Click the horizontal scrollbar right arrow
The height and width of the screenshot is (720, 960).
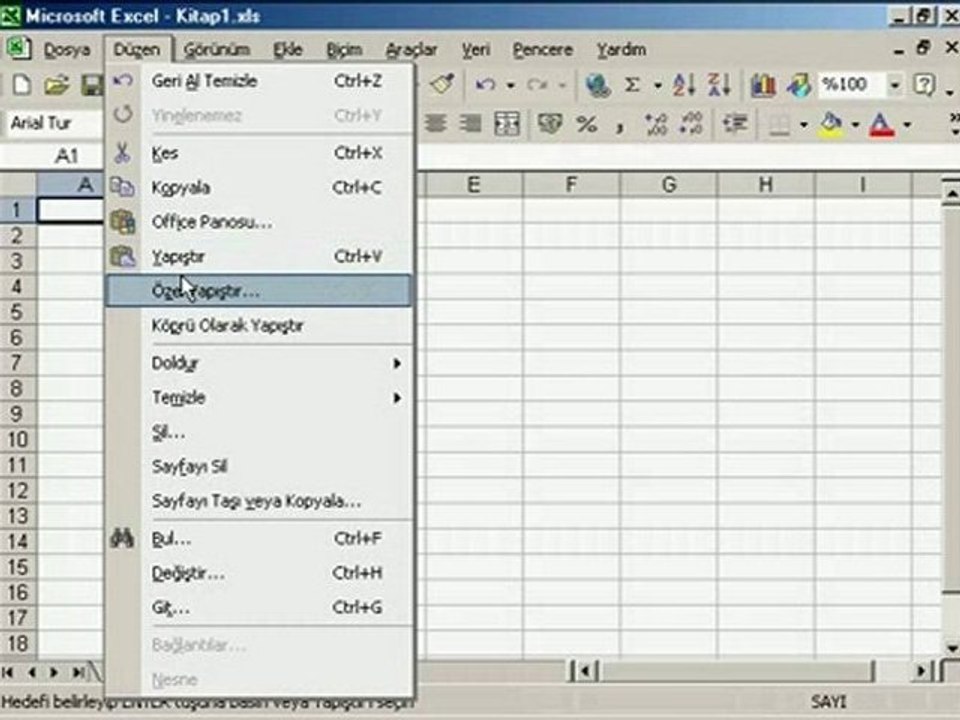(x=921, y=672)
